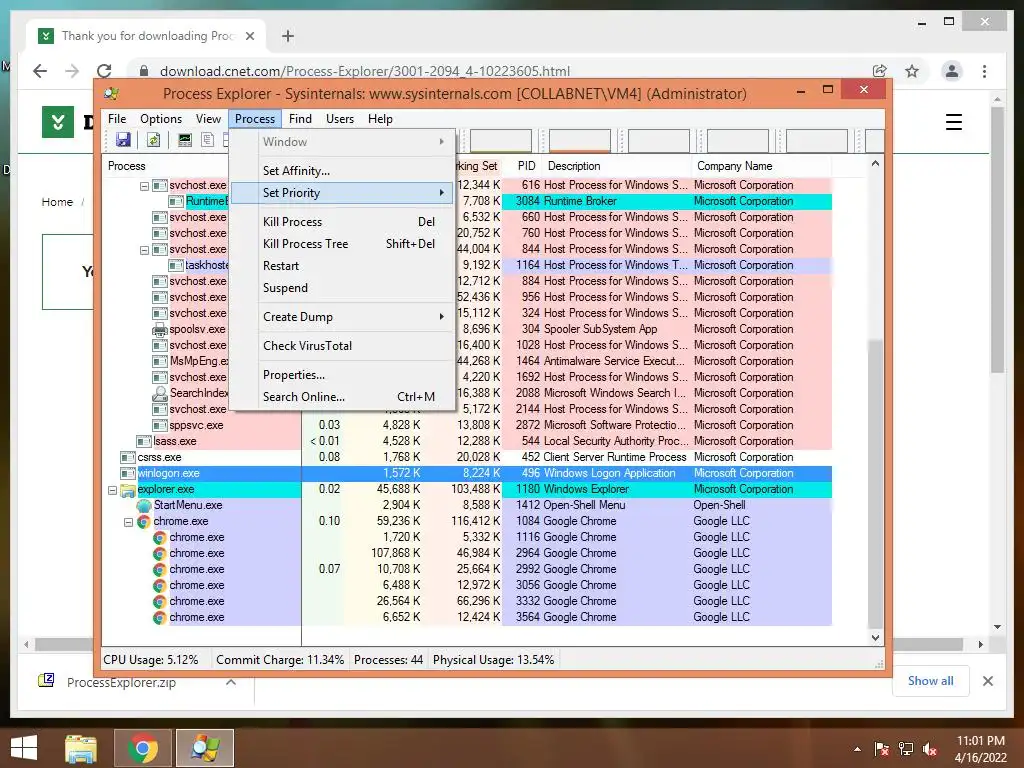The height and width of the screenshot is (768, 1024).
Task: Click the lsass.exe process icon
Action: click(x=144, y=441)
